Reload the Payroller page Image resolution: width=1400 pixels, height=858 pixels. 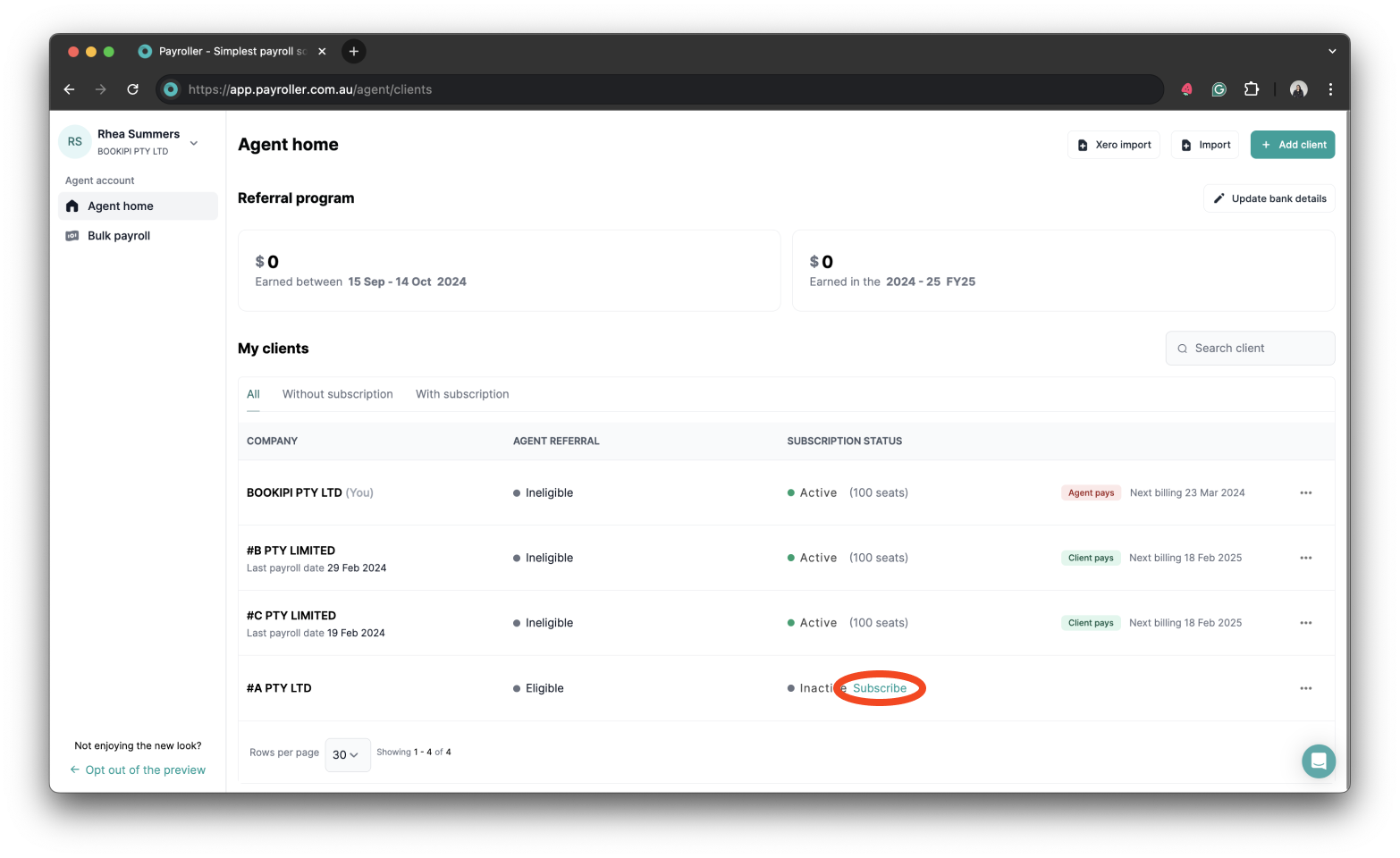[133, 89]
